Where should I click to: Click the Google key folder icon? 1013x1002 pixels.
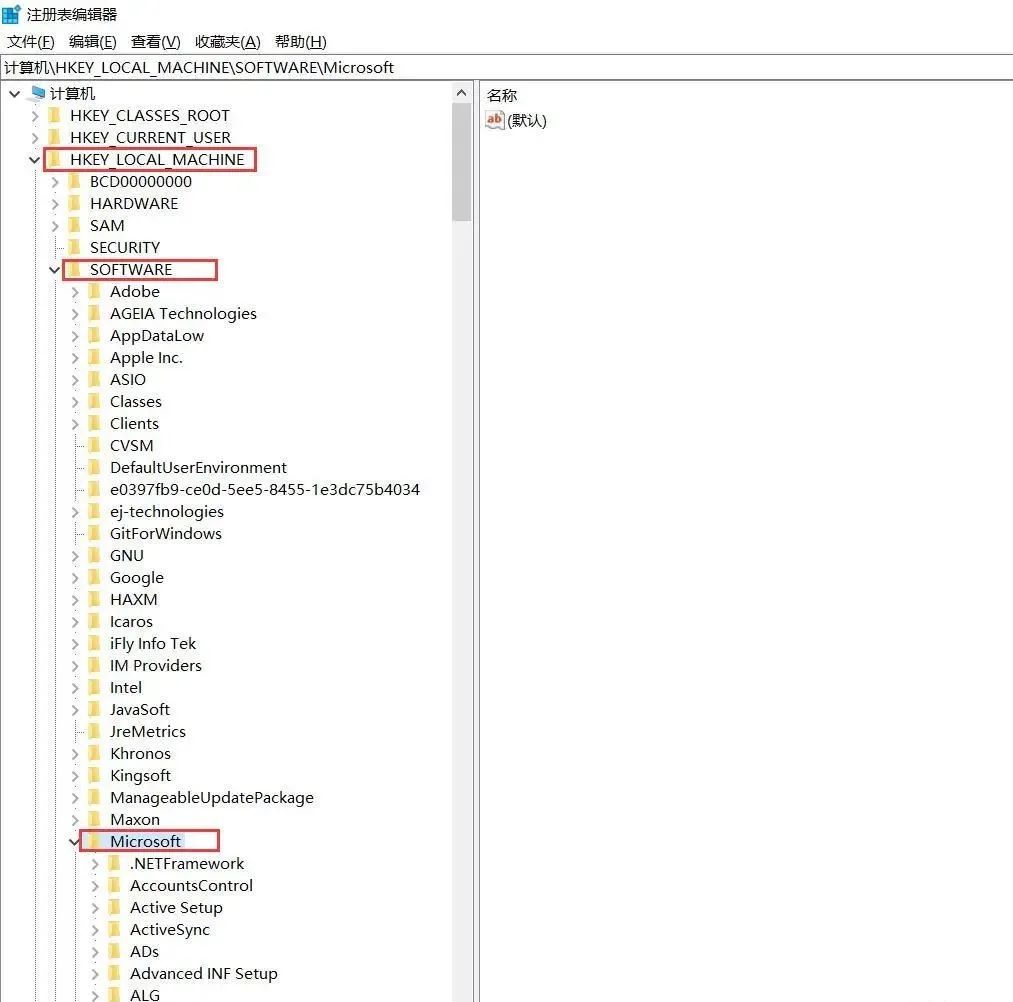click(x=95, y=577)
